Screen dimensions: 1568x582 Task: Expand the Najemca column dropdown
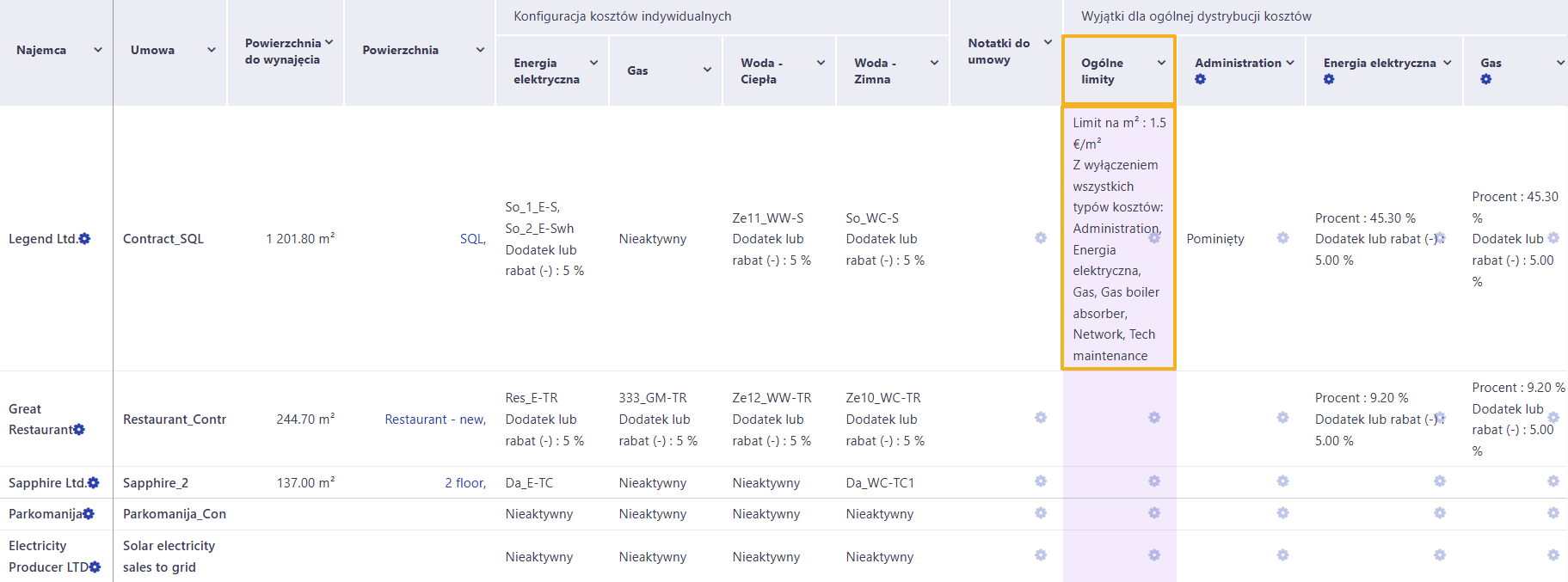[98, 50]
